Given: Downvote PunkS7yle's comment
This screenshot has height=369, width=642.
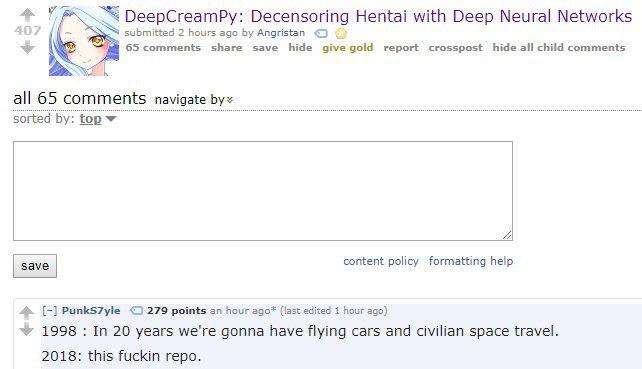Looking at the screenshot, I should [x=26, y=329].
